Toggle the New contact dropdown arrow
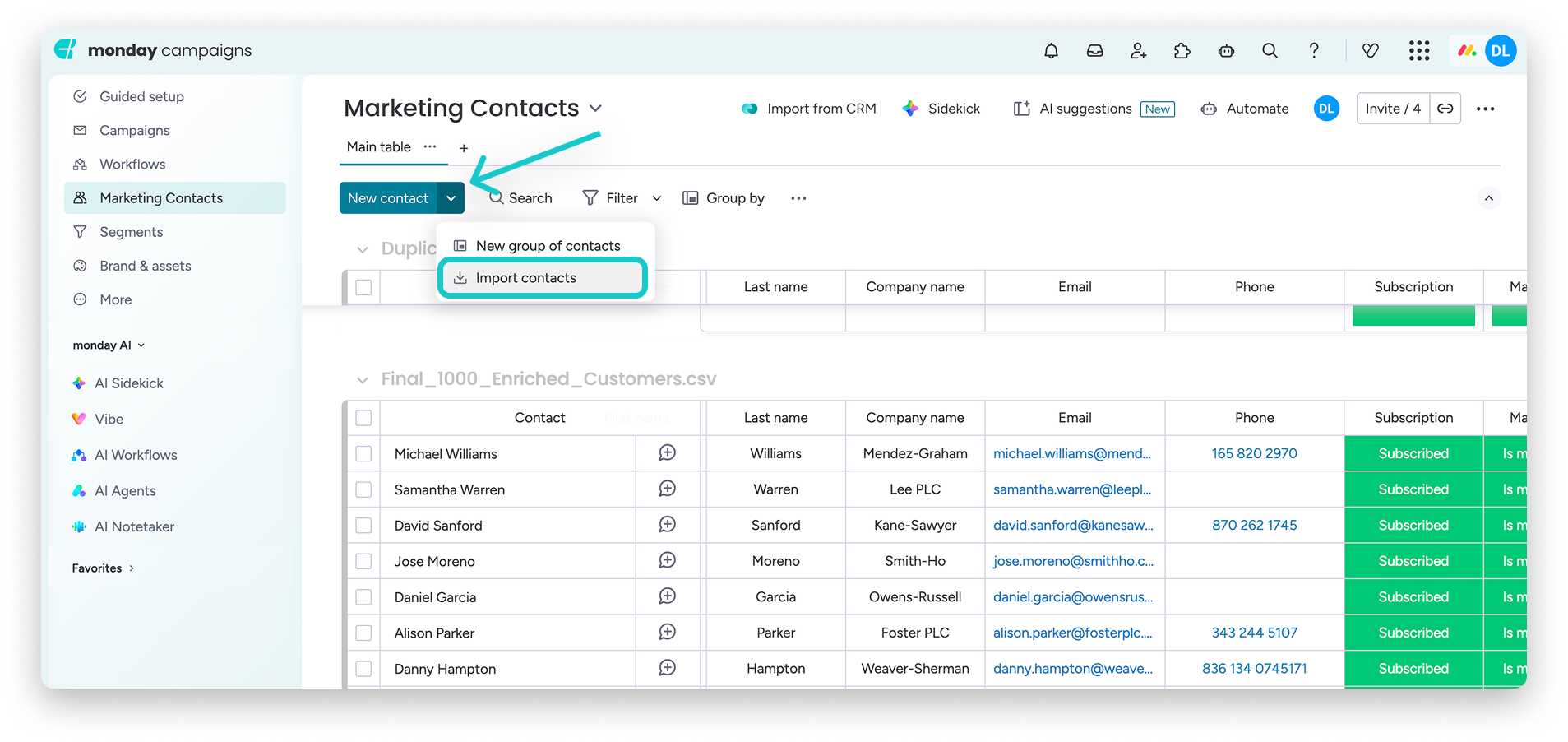1568x742 pixels. pos(451,198)
